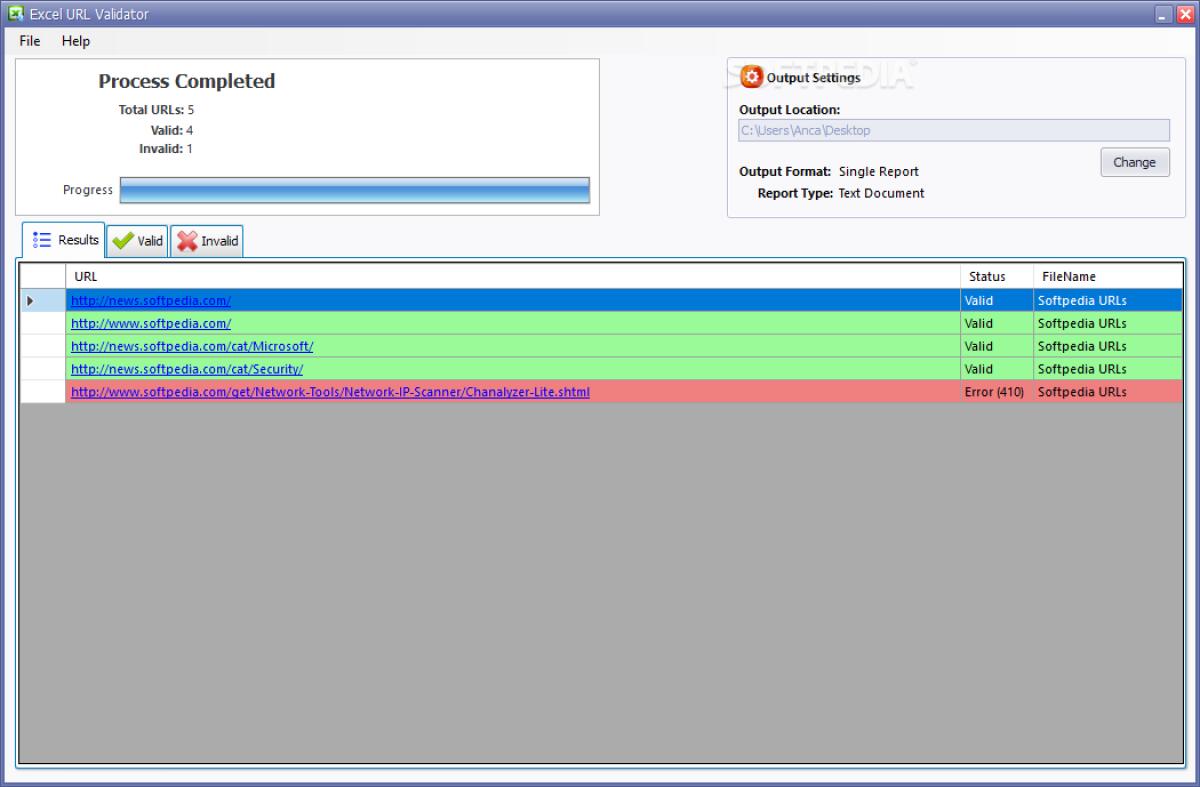The width and height of the screenshot is (1200, 787).
Task: Click the Excel URL Validator title bar icon
Action: point(14,13)
